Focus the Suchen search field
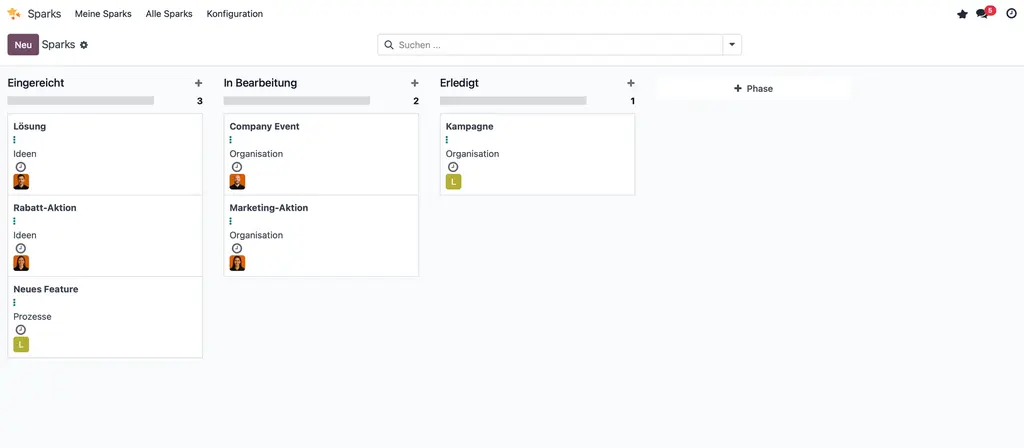Image resolution: width=1024 pixels, height=448 pixels. tap(557, 45)
